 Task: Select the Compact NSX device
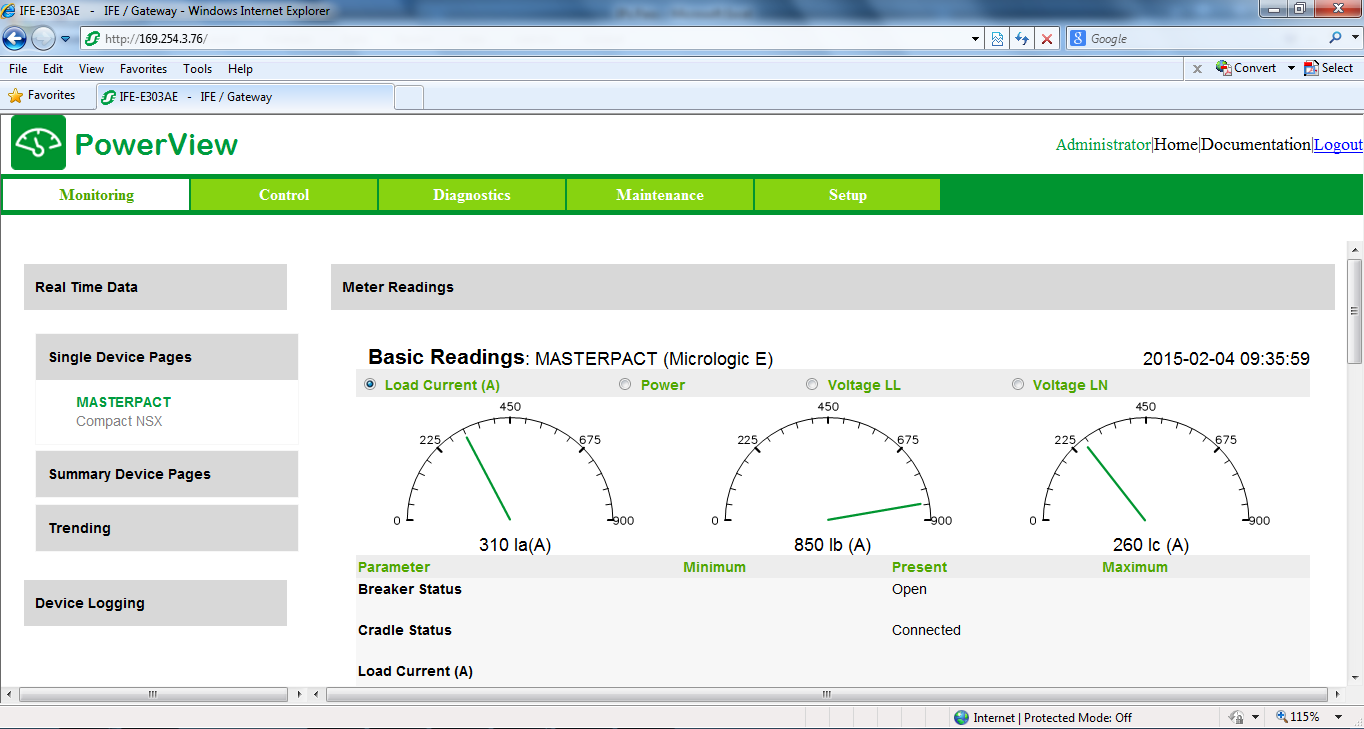pyautogui.click(x=119, y=421)
